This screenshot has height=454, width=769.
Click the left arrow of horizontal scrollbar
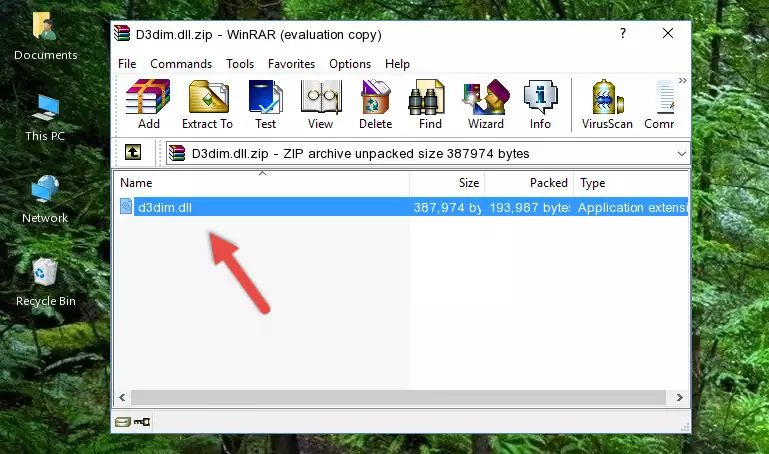click(123, 398)
